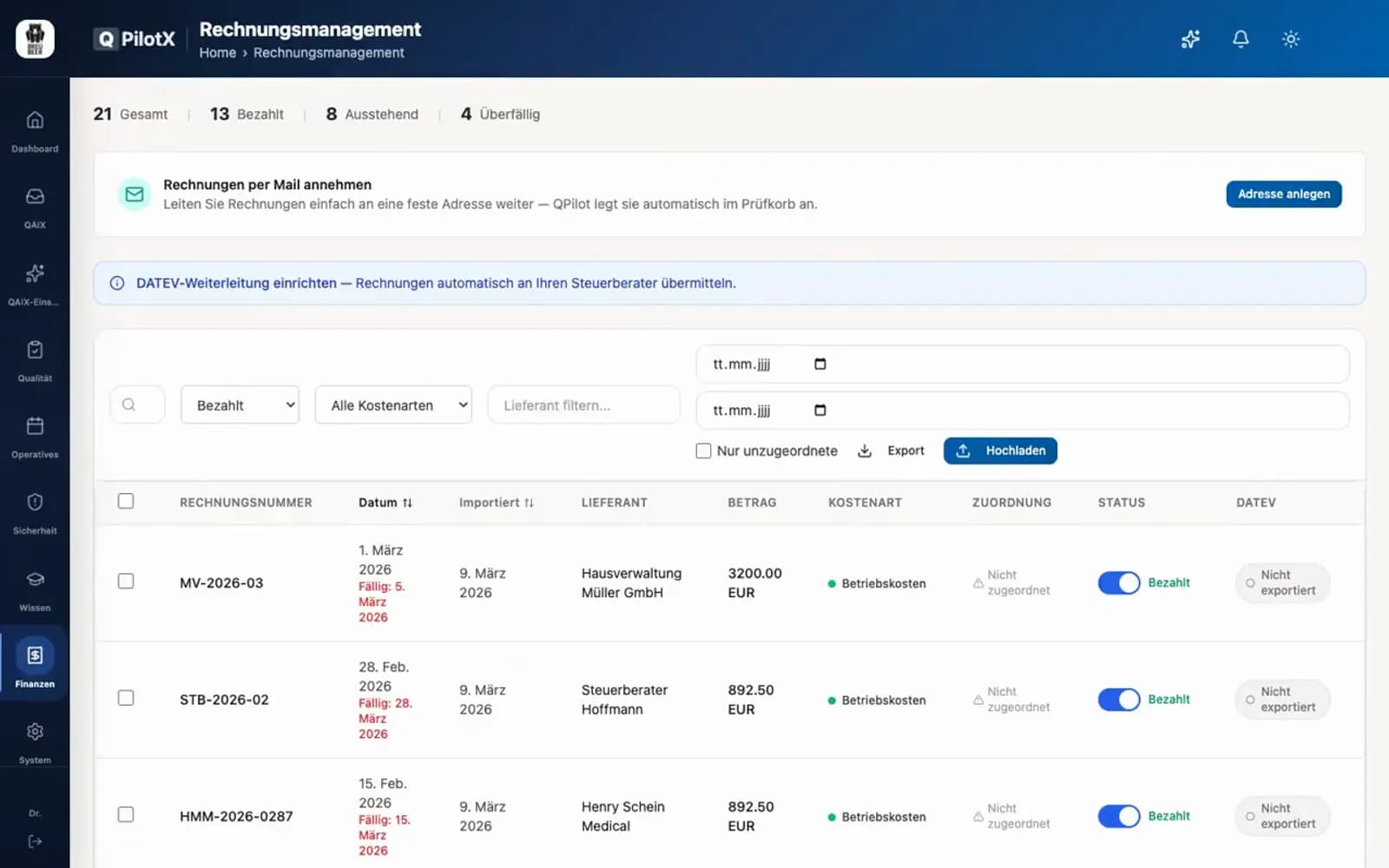Open the QAIX-Eins sparkle sidebar icon
Viewport: 1389px width, 868px height.
click(x=35, y=273)
